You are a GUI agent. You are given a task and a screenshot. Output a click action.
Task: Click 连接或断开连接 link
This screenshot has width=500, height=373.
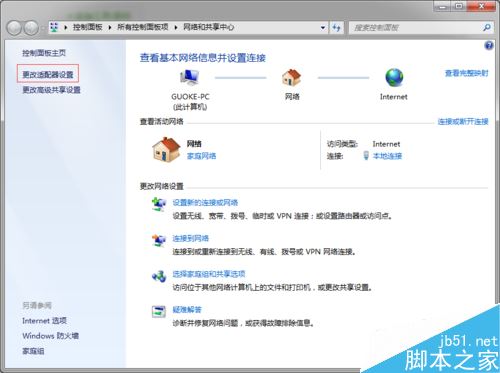pyautogui.click(x=463, y=122)
